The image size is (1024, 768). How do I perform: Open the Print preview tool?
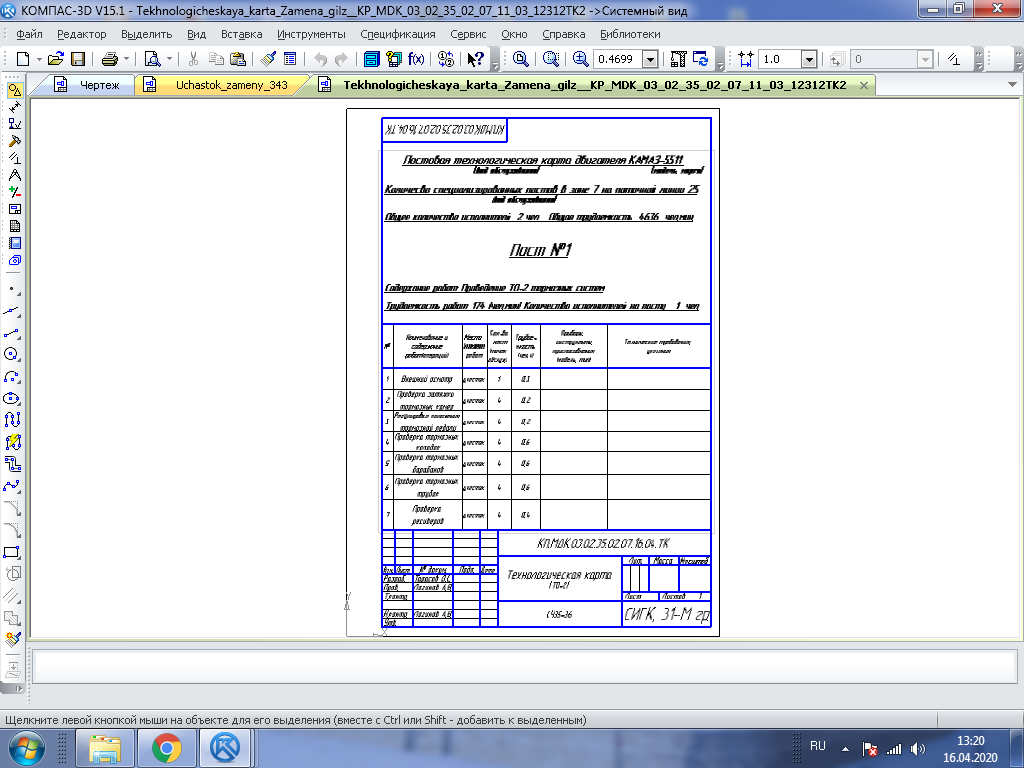(x=152, y=59)
